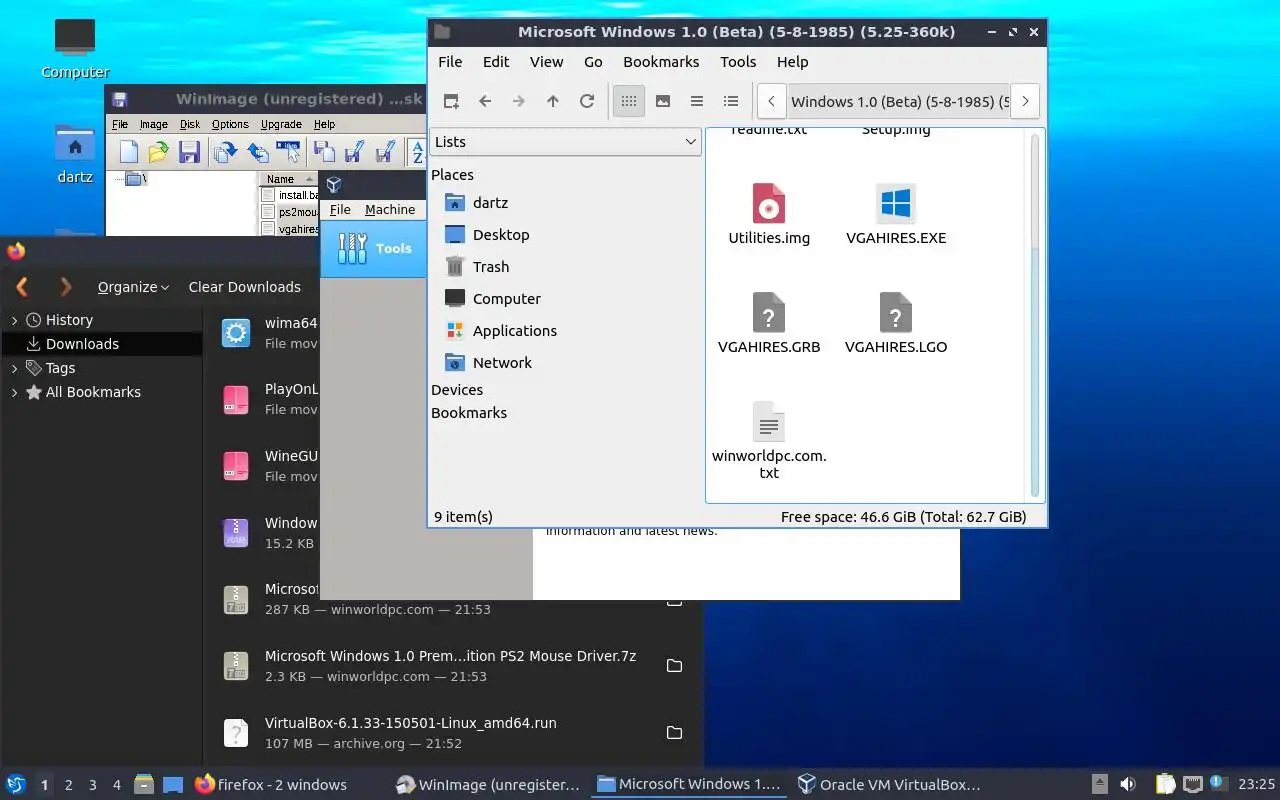Click Open image icon in WinImage toolbar
This screenshot has height=800, width=1280.
click(158, 152)
